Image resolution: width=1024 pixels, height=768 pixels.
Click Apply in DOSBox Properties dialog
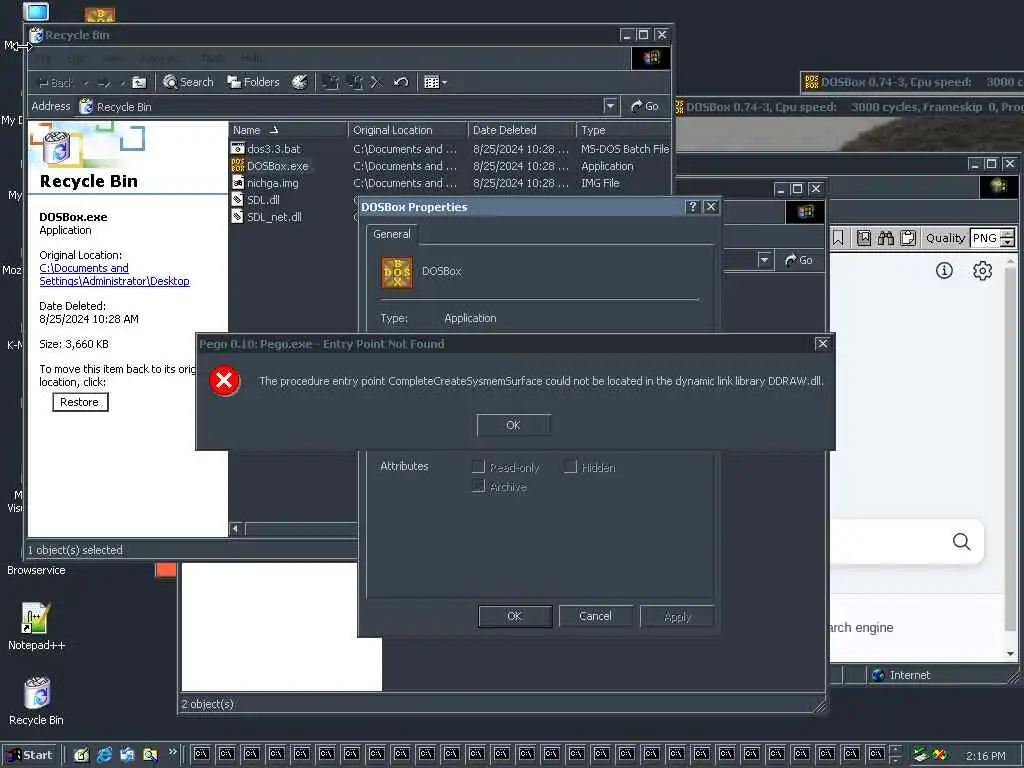(x=677, y=616)
